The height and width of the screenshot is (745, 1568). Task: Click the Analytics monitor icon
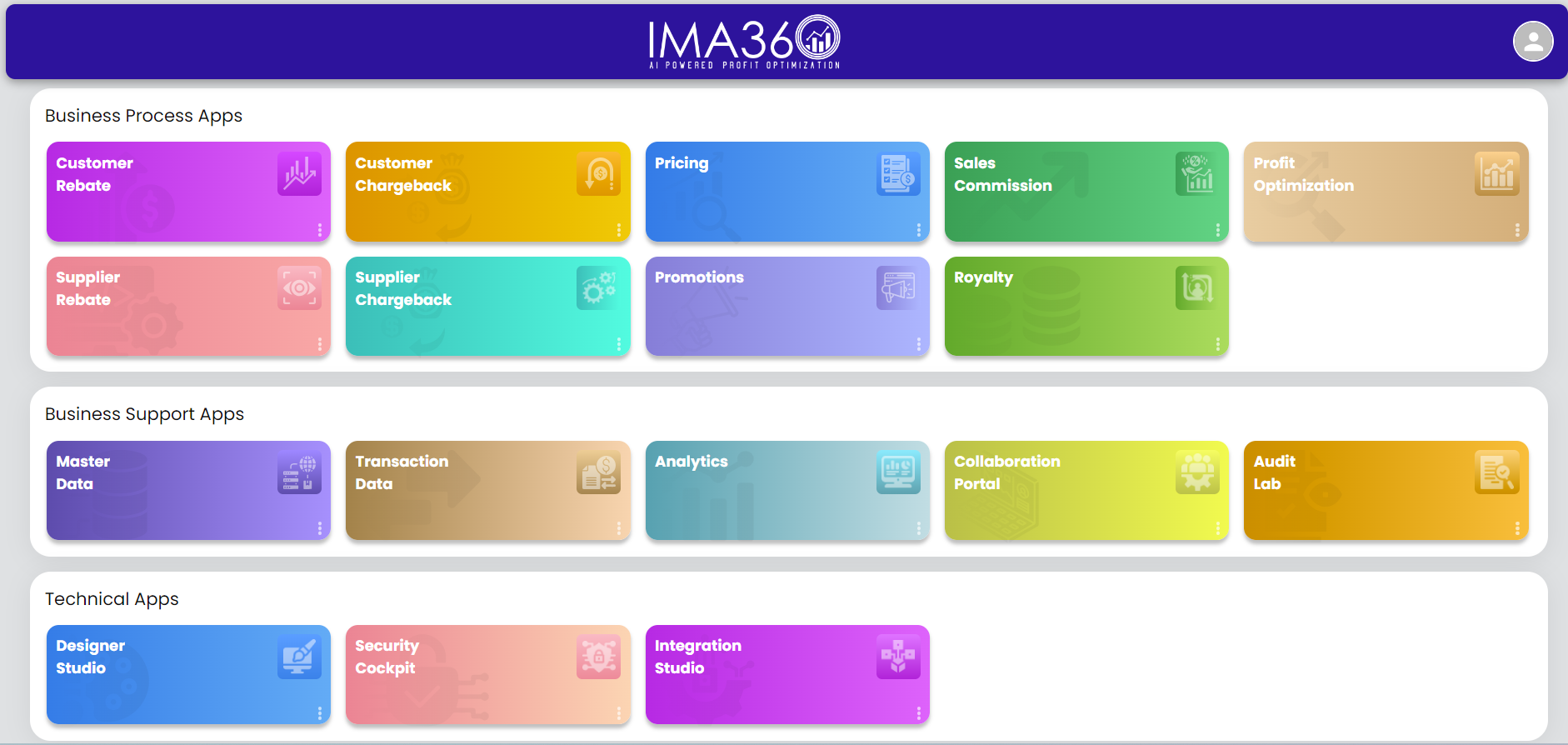point(898,472)
